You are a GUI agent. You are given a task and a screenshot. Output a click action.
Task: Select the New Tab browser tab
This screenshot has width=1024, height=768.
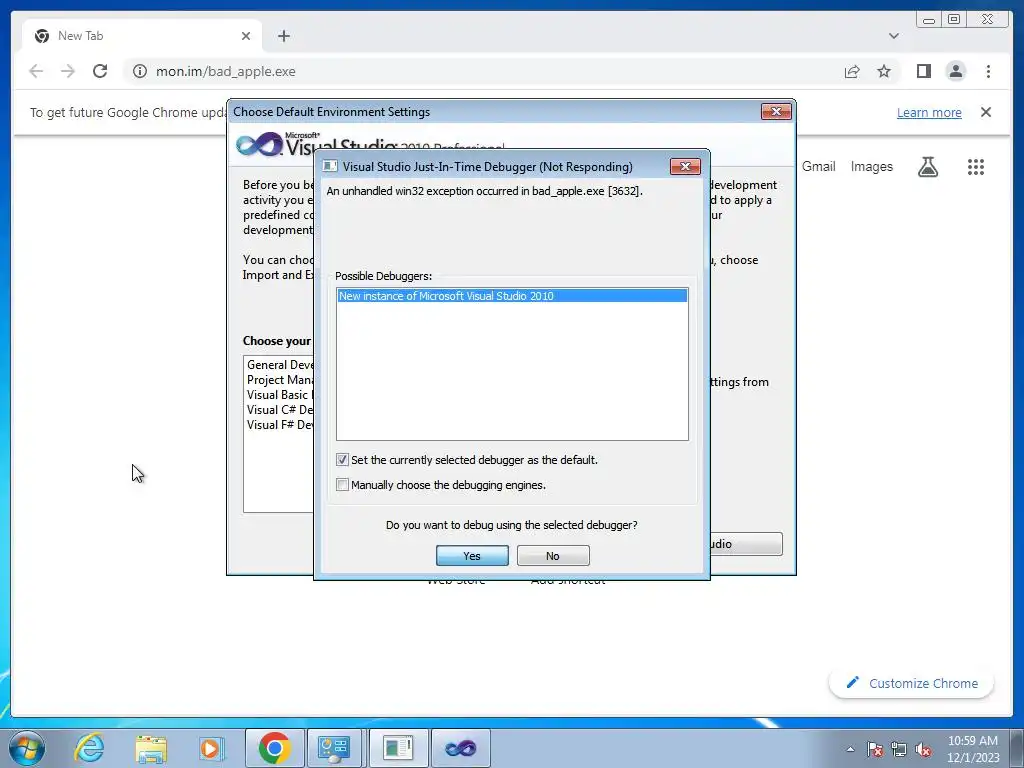tap(142, 36)
